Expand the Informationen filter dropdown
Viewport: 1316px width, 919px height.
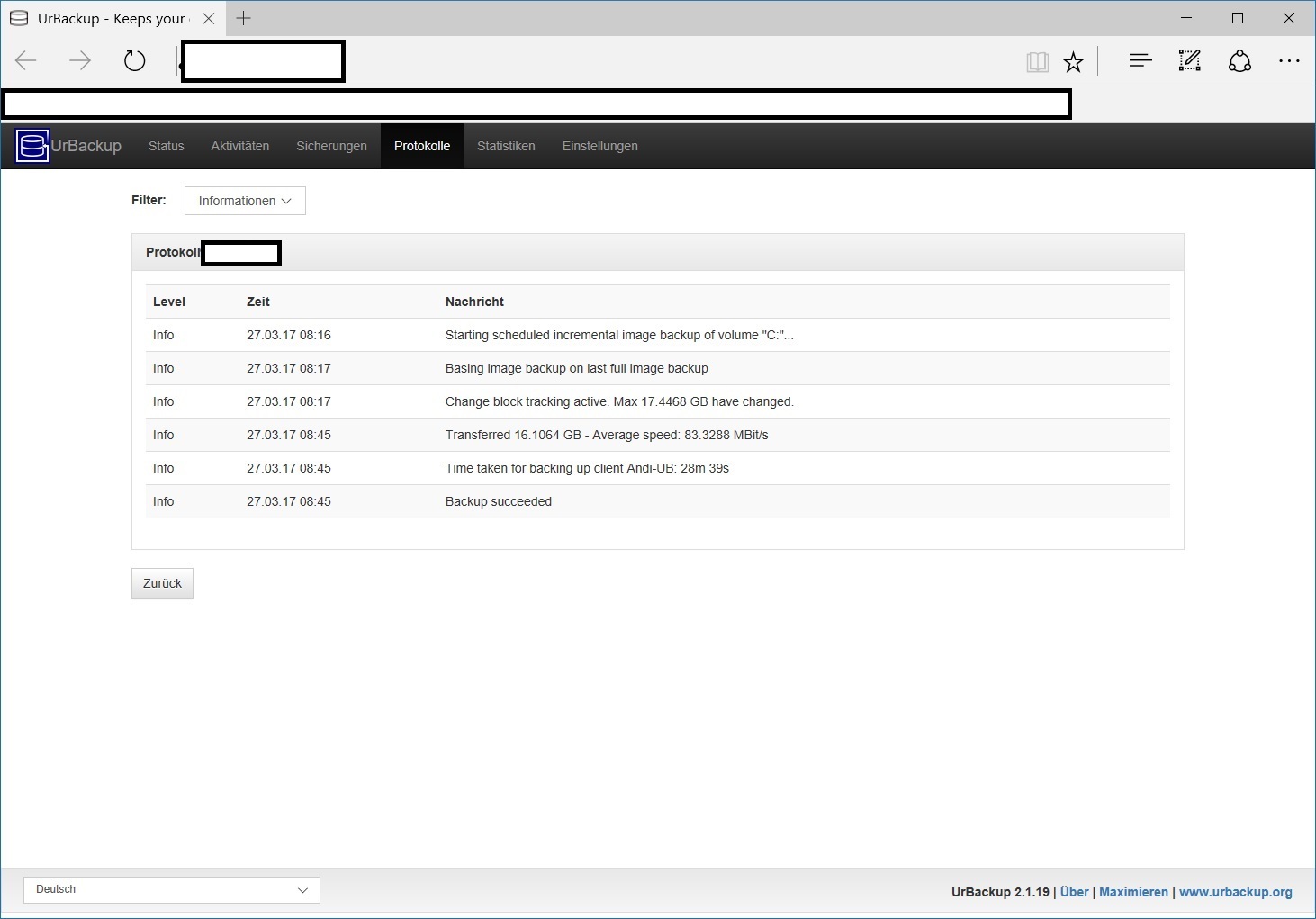coord(245,201)
